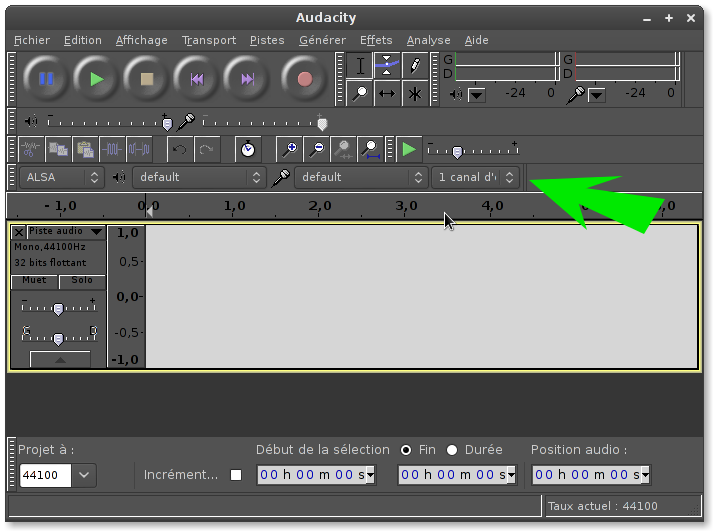Open the Sync-Lock clock icon
This screenshot has height=531, width=713.
(248, 149)
